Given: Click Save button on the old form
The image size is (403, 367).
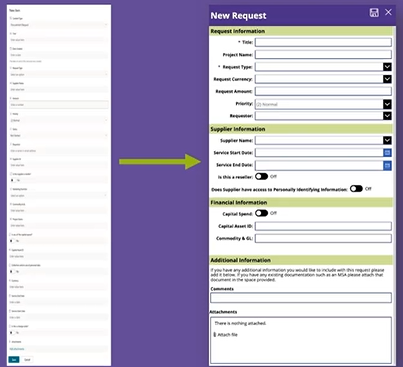Looking at the screenshot, I should click(x=14, y=360).
